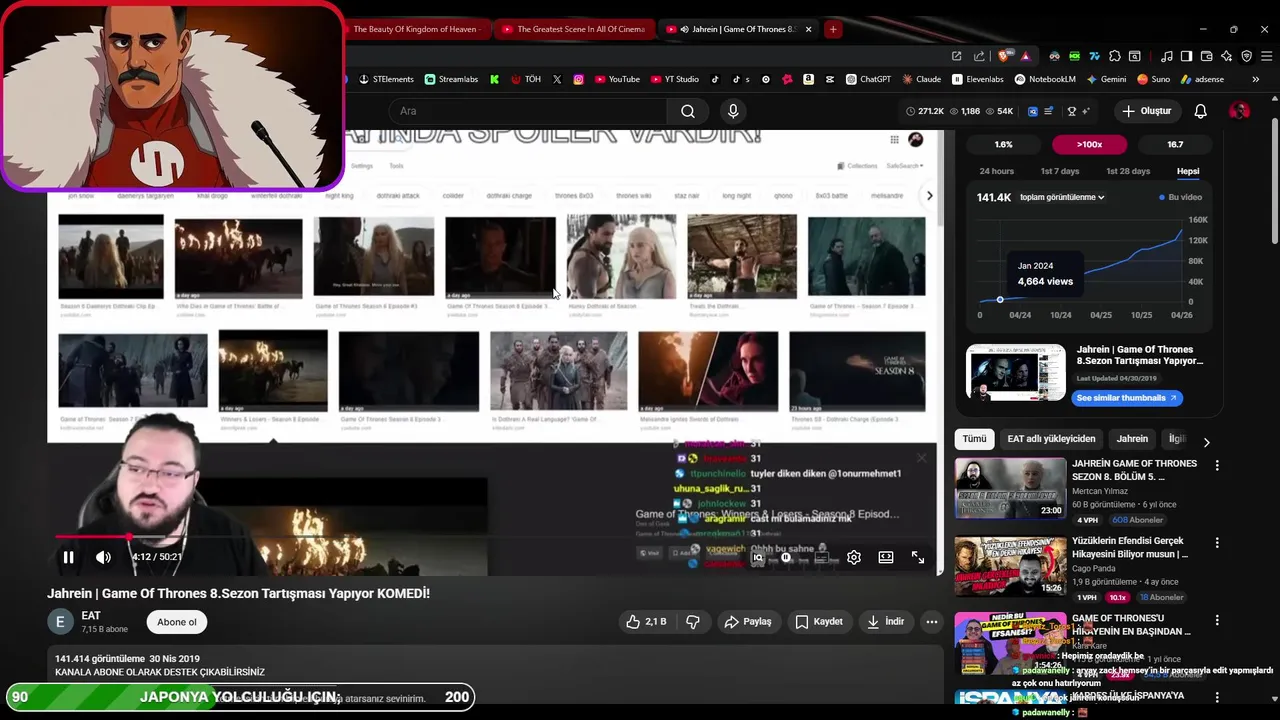Open STElements bookmark
Screen dimensions: 1280x720
tap(386, 79)
